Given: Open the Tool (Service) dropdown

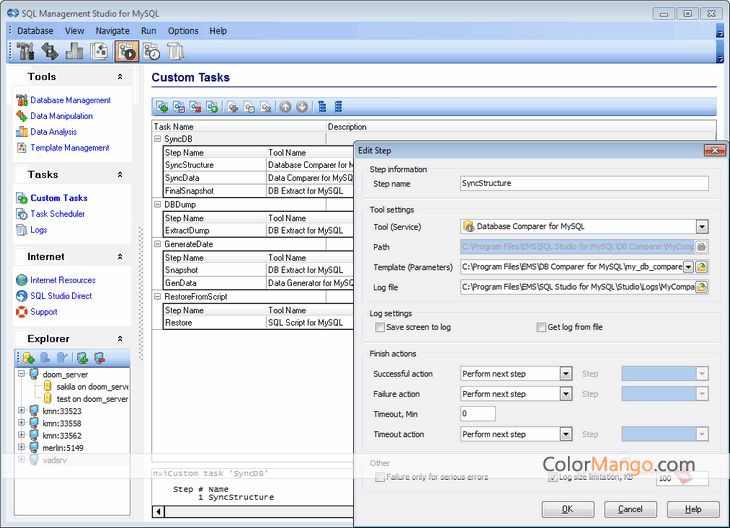Looking at the screenshot, I should [702, 227].
